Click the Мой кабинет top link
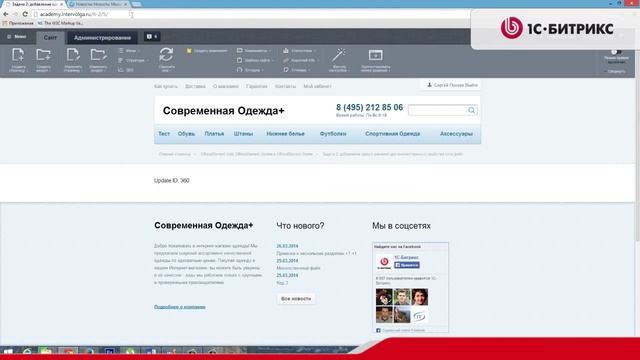This screenshot has width=640, height=360. coord(317,87)
